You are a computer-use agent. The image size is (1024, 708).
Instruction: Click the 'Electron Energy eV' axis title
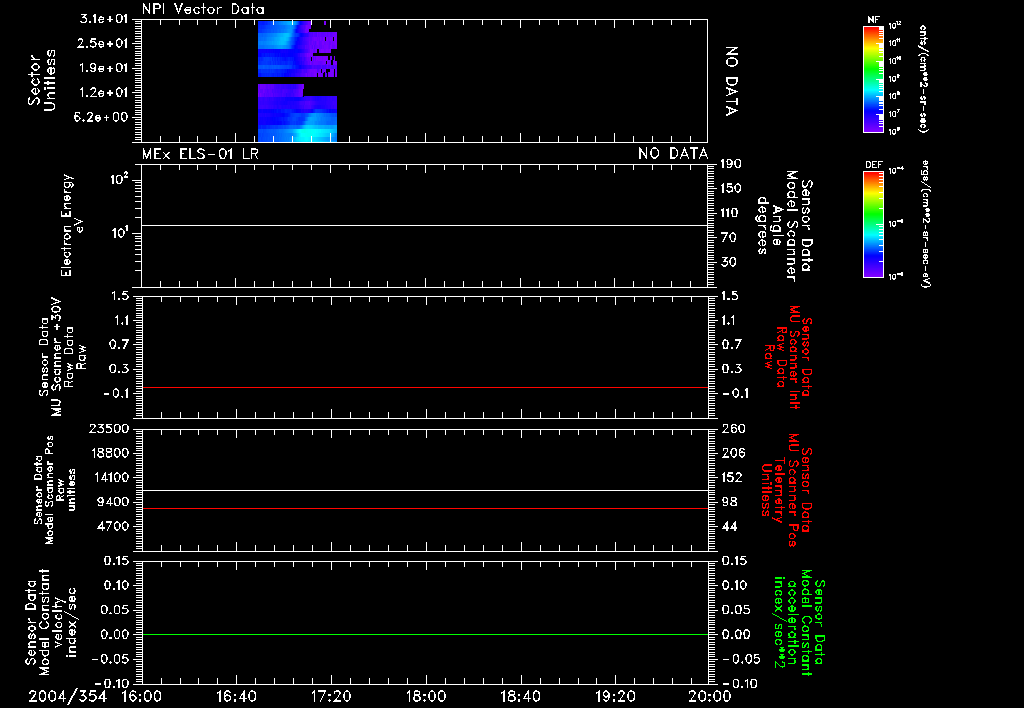click(72, 225)
